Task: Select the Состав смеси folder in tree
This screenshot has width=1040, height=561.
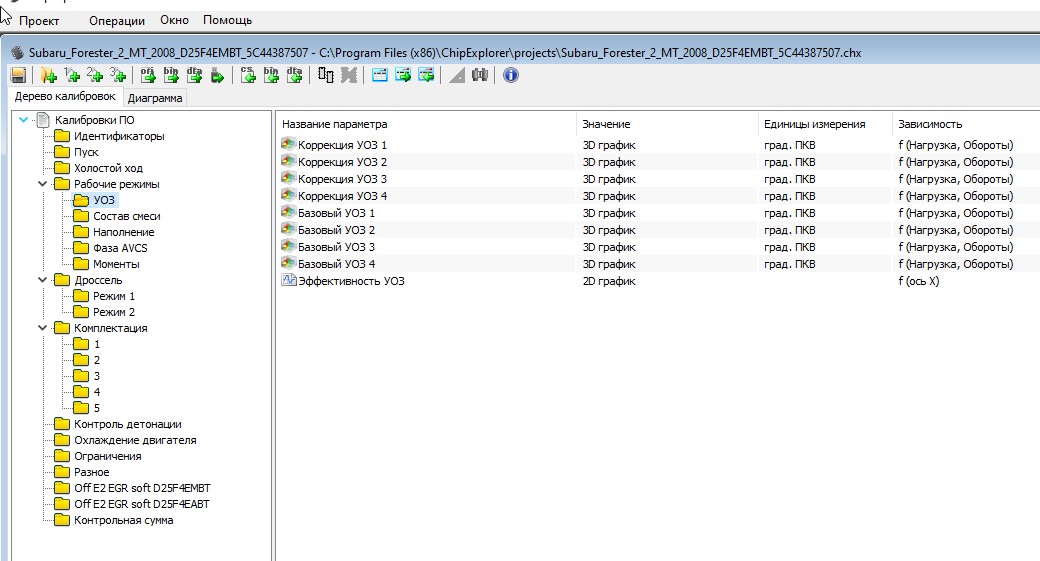Action: point(126,216)
